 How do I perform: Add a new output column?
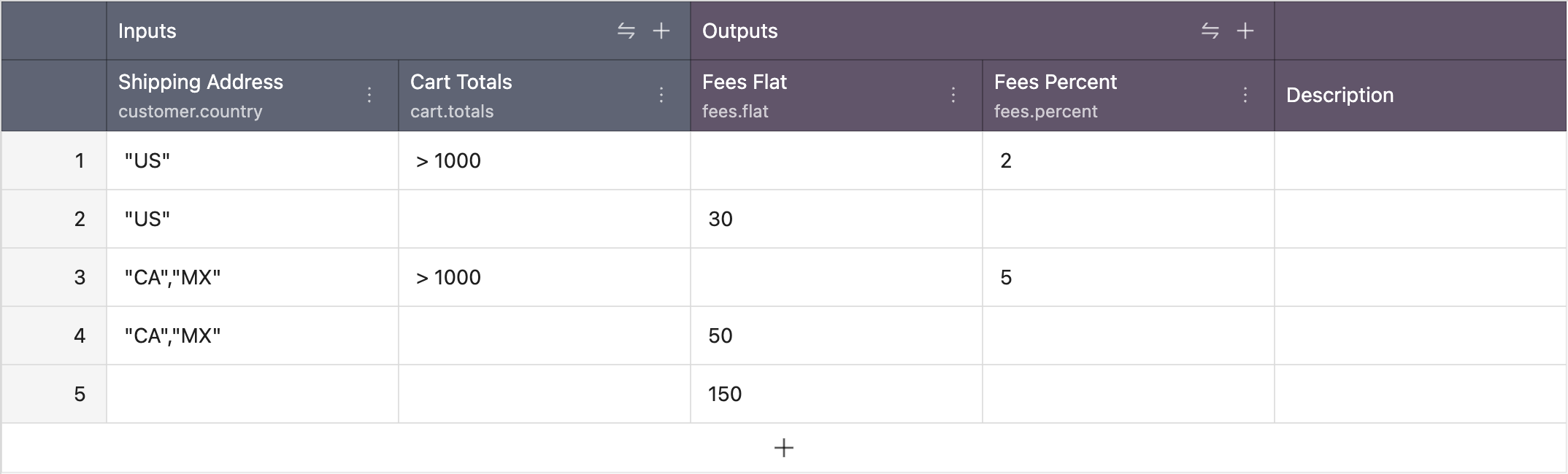1245,31
